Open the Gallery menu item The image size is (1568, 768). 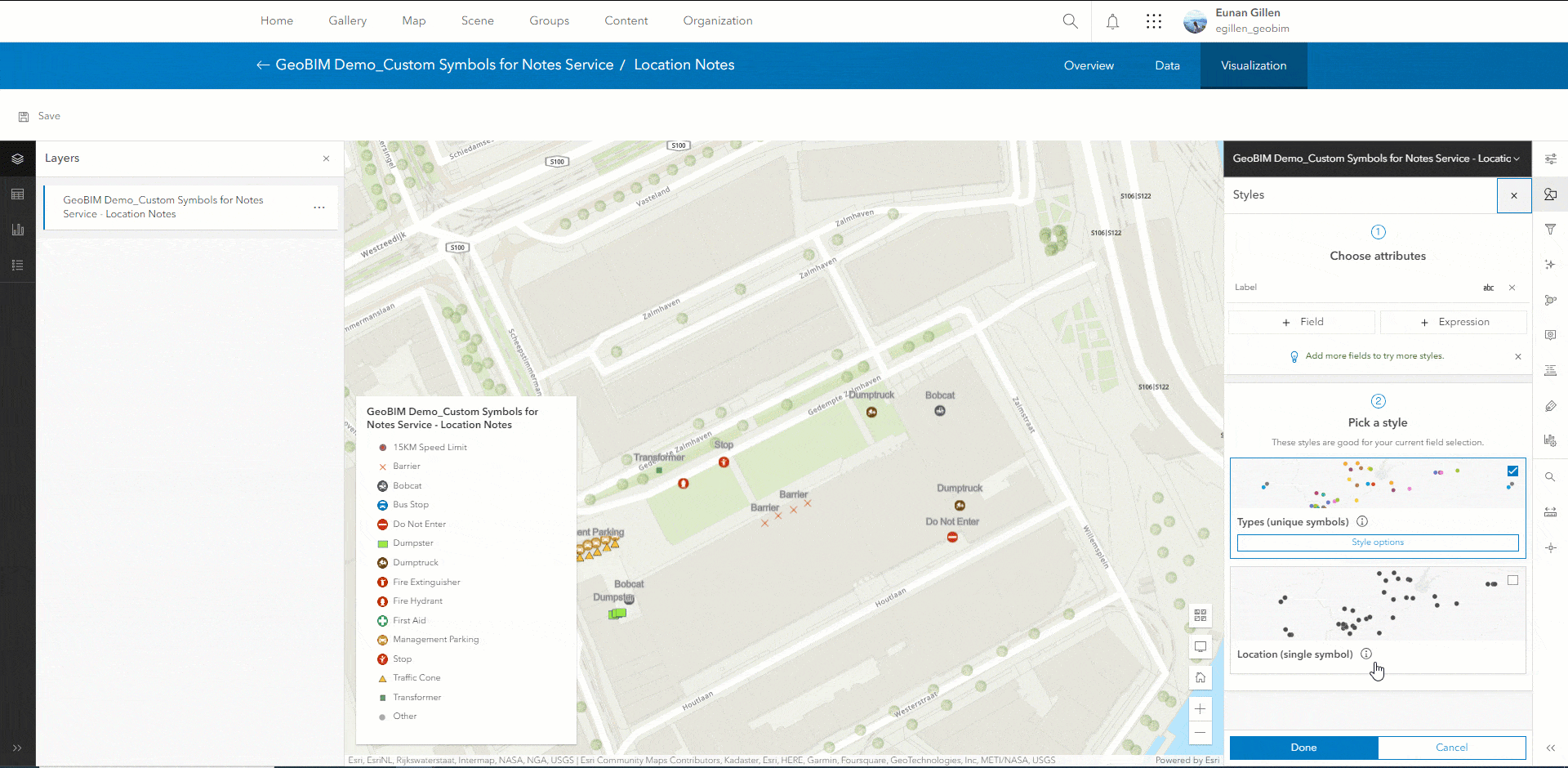[347, 20]
